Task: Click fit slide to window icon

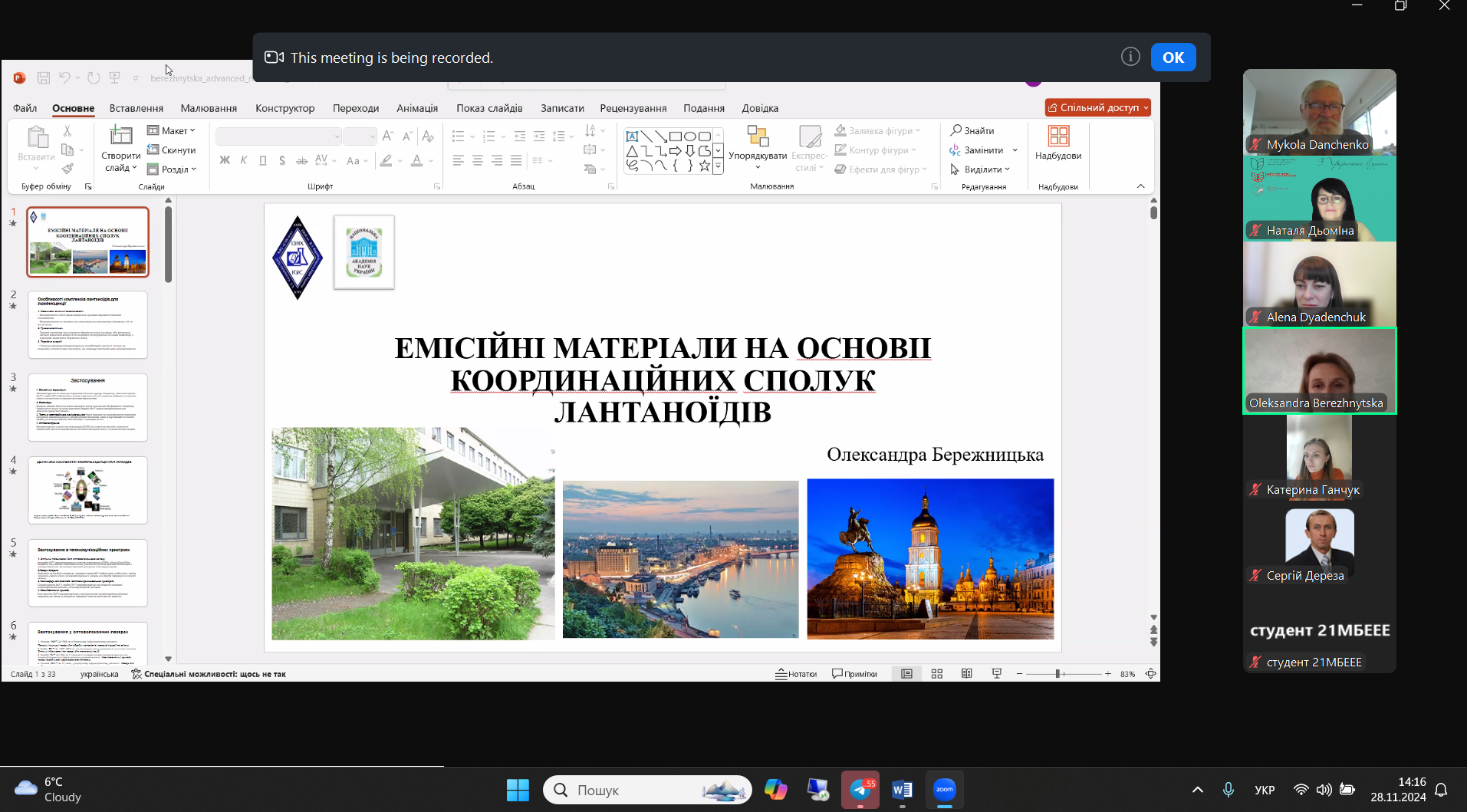Action: [x=1150, y=674]
